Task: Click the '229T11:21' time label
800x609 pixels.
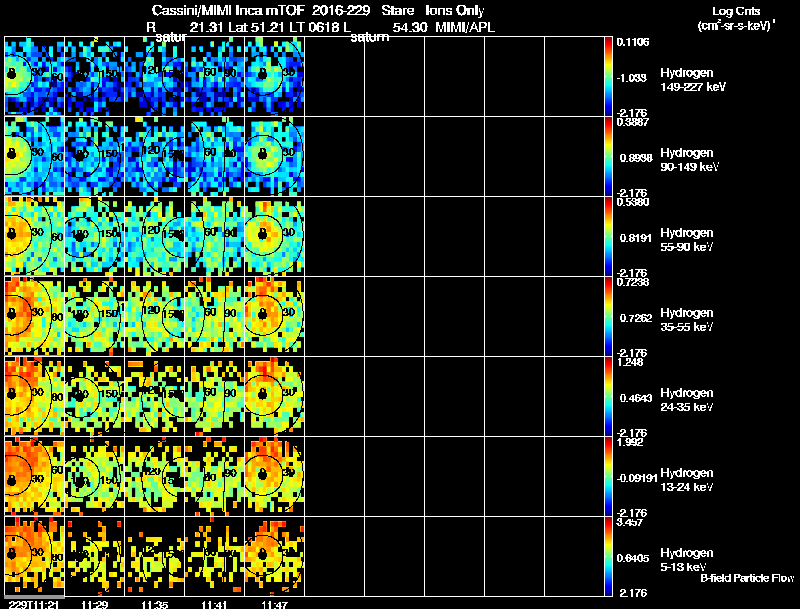Action: (x=35, y=605)
